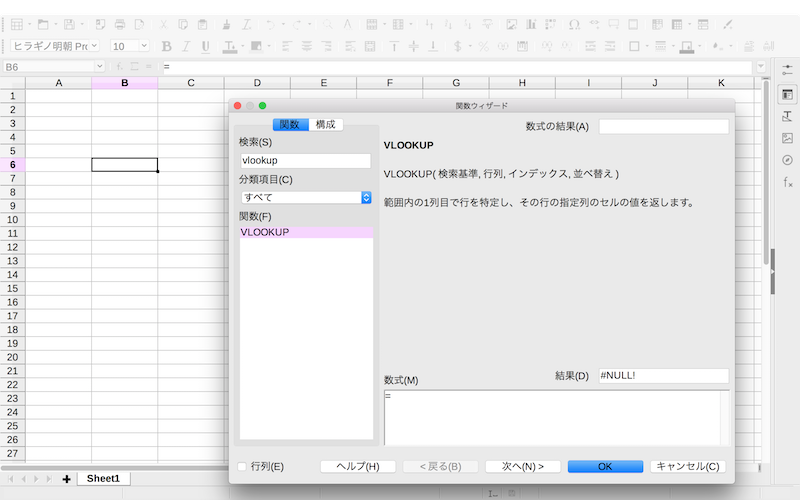Viewport: 800px width, 500px height.
Task: Toggle Bold formatting
Action: coord(166,46)
